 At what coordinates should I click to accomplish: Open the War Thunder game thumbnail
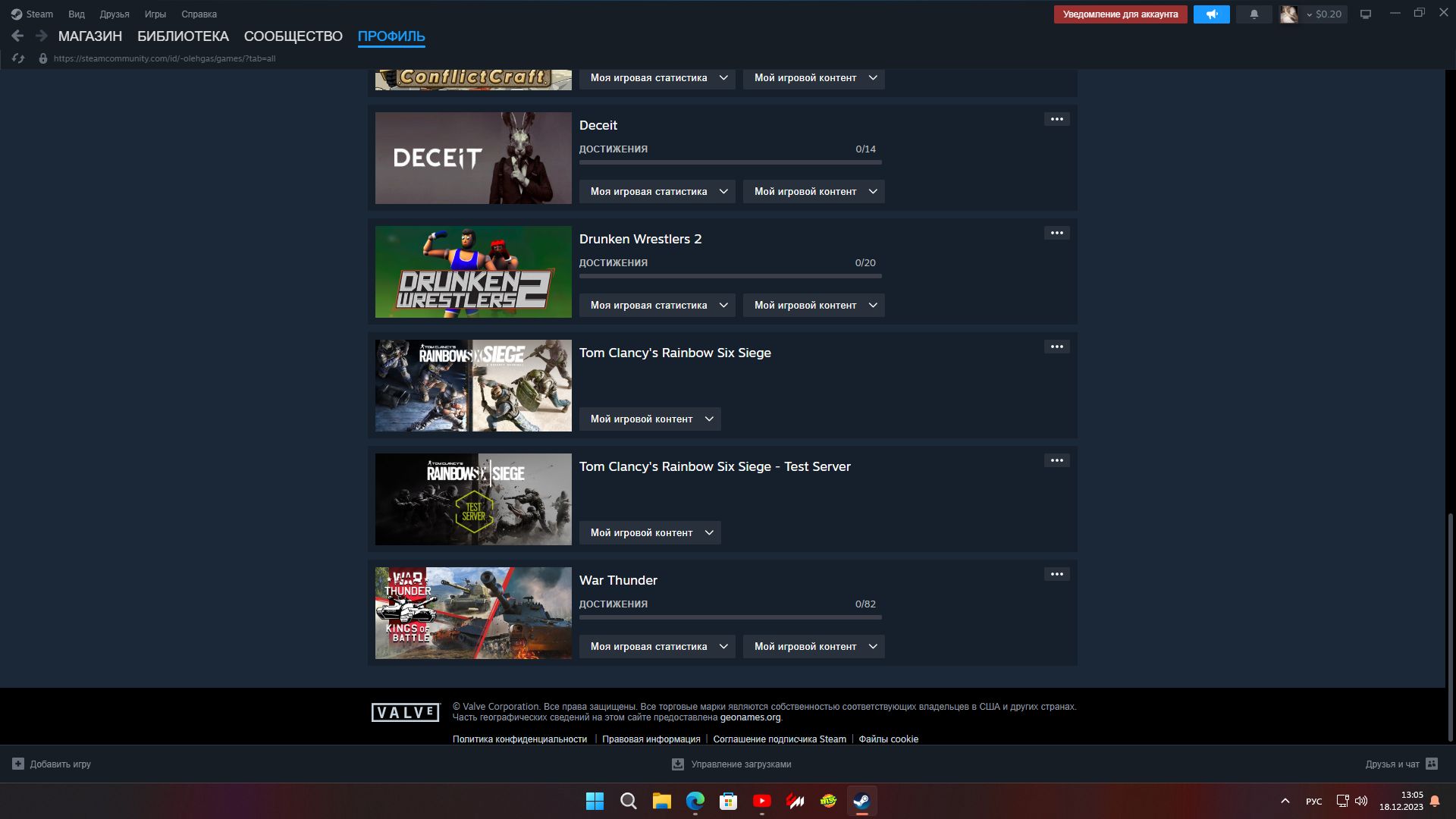(473, 613)
